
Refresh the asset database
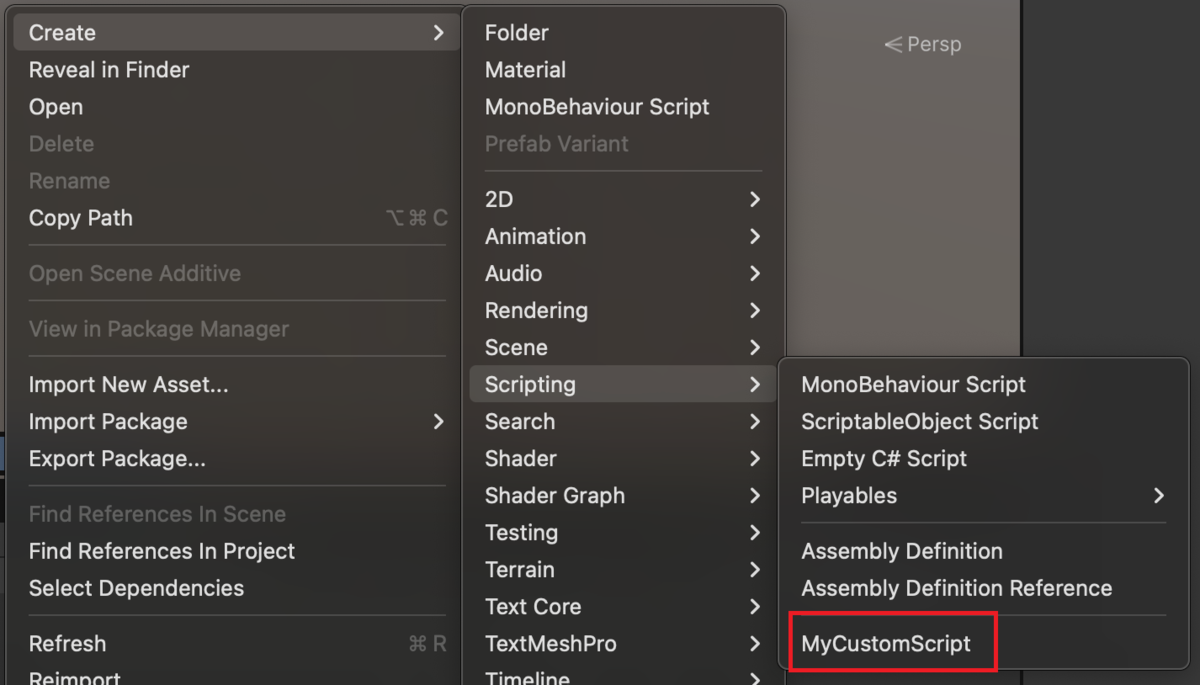(x=67, y=643)
